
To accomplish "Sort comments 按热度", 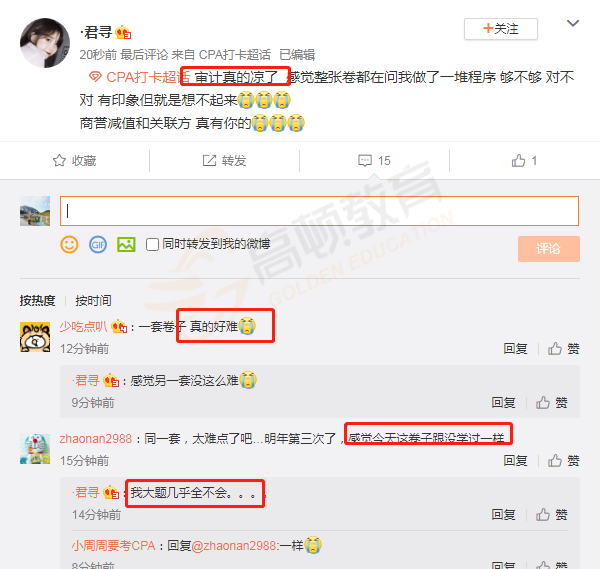I will (x=38, y=301).
